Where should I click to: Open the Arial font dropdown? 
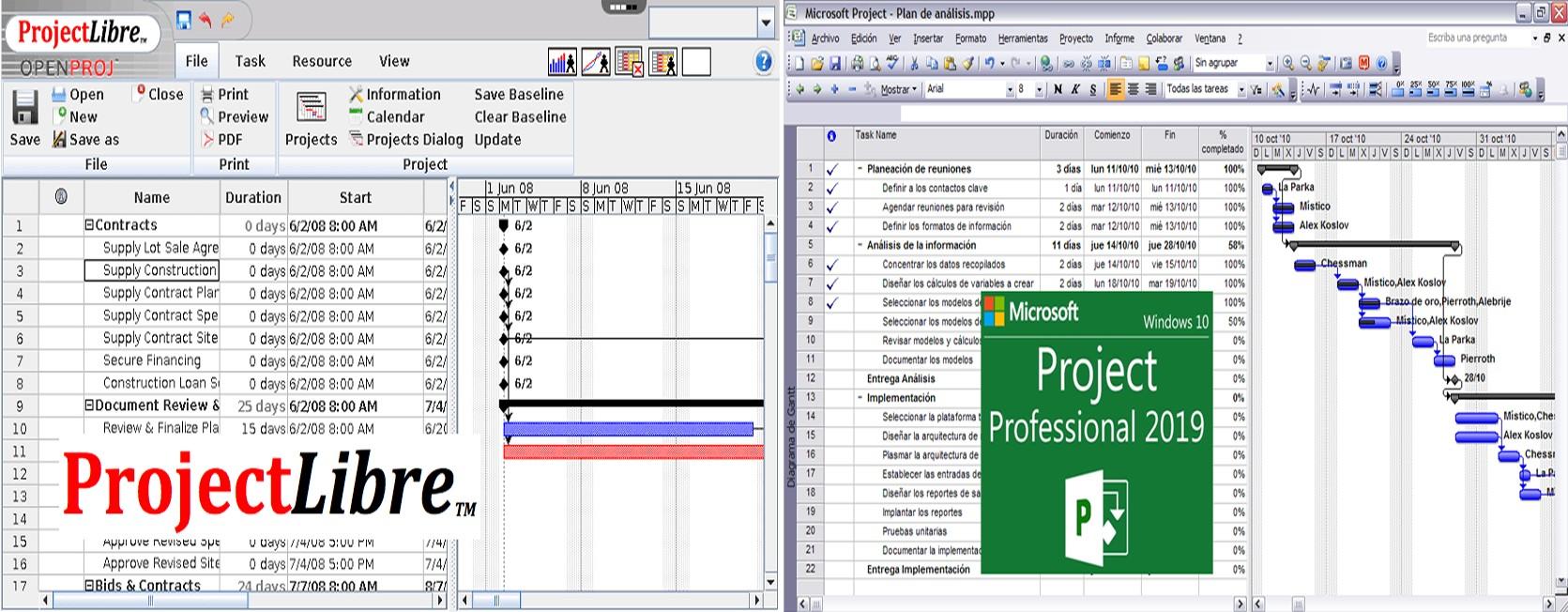coord(1010,90)
